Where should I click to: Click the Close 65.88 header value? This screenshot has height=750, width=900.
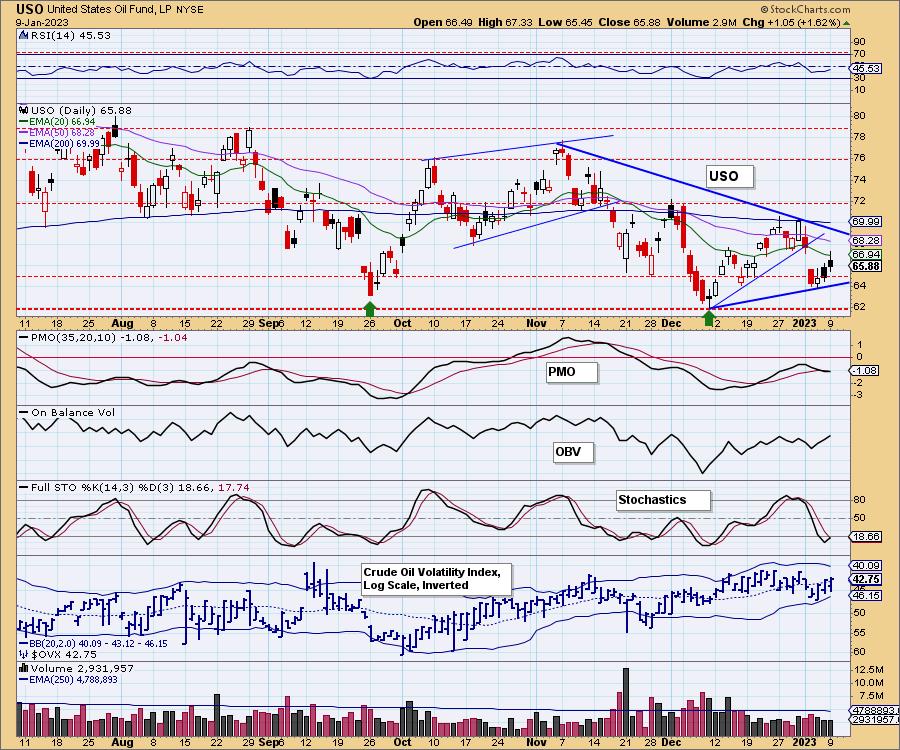coord(629,22)
